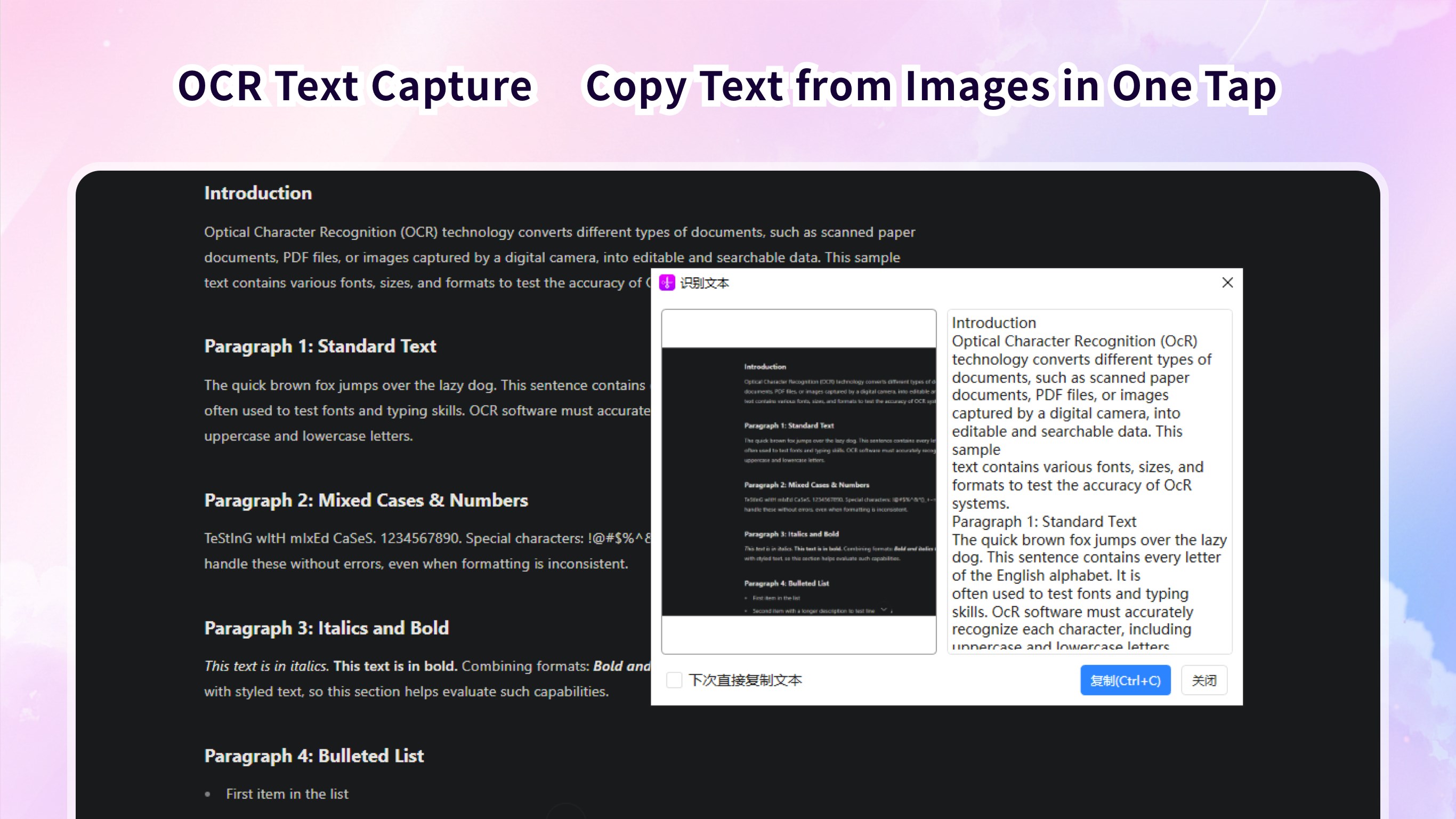Click inside the recognized text box
1456x819 pixels.
click(x=1089, y=481)
